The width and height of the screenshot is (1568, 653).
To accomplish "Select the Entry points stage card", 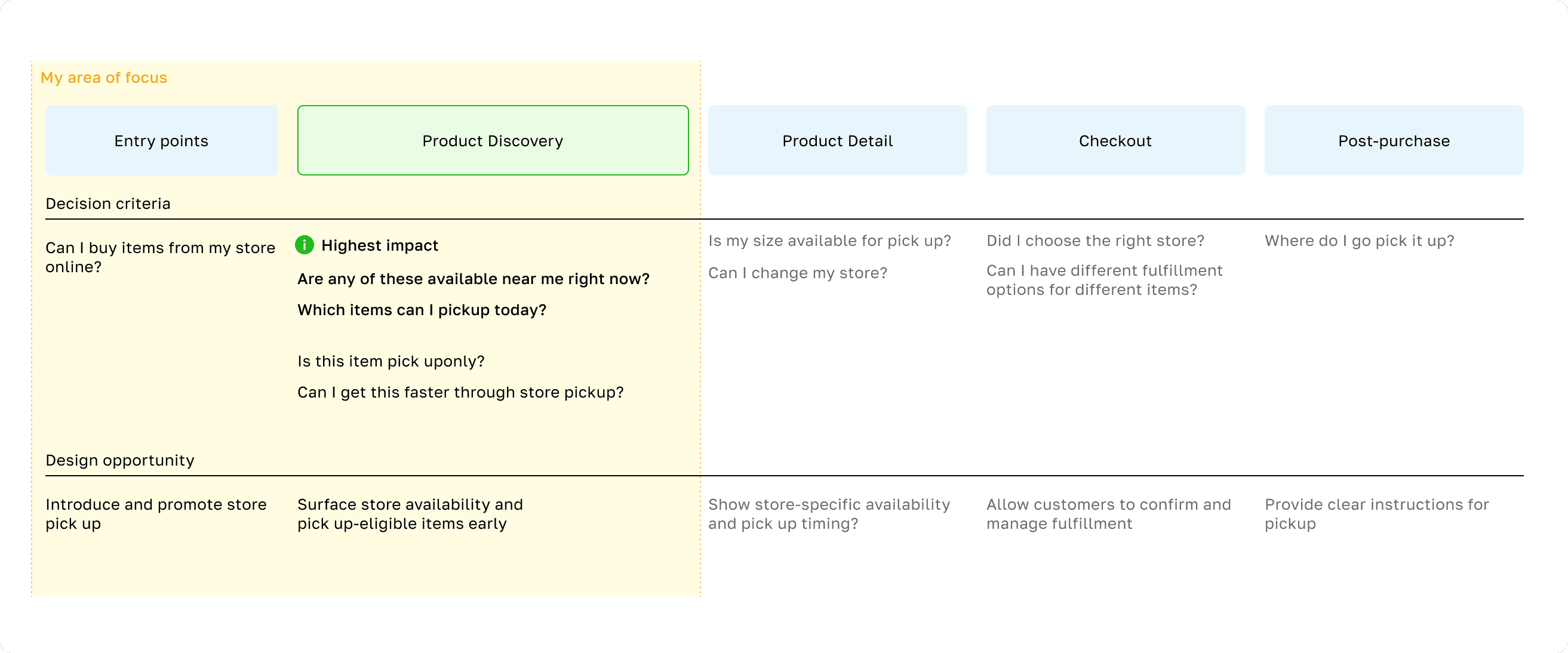I will pos(161,141).
